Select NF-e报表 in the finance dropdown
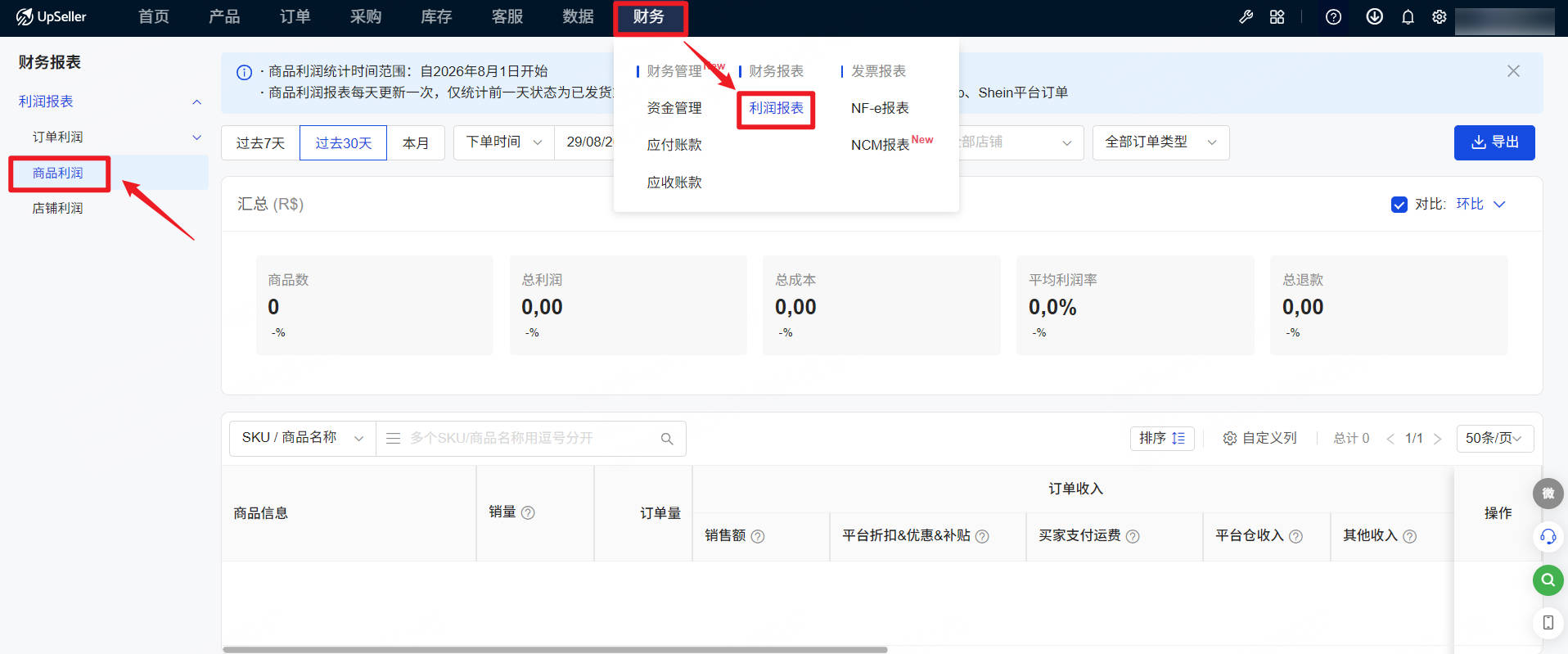 pyautogui.click(x=880, y=108)
